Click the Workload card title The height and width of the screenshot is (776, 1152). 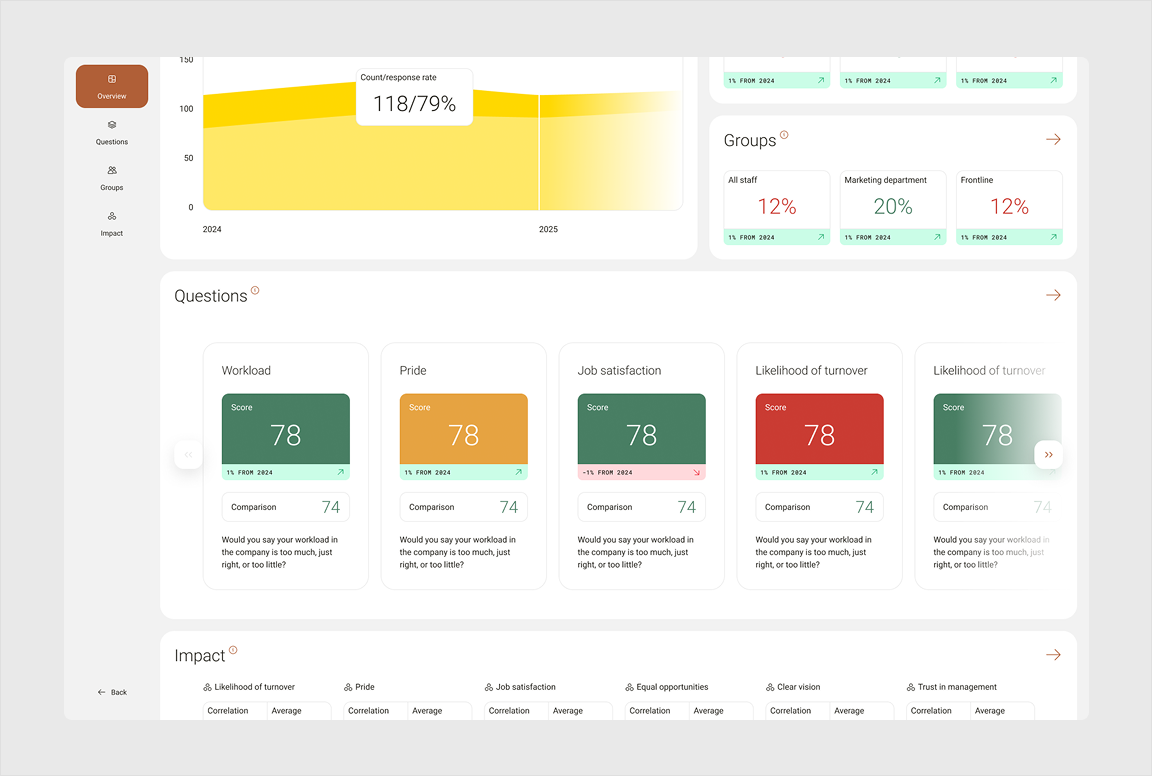(x=246, y=370)
